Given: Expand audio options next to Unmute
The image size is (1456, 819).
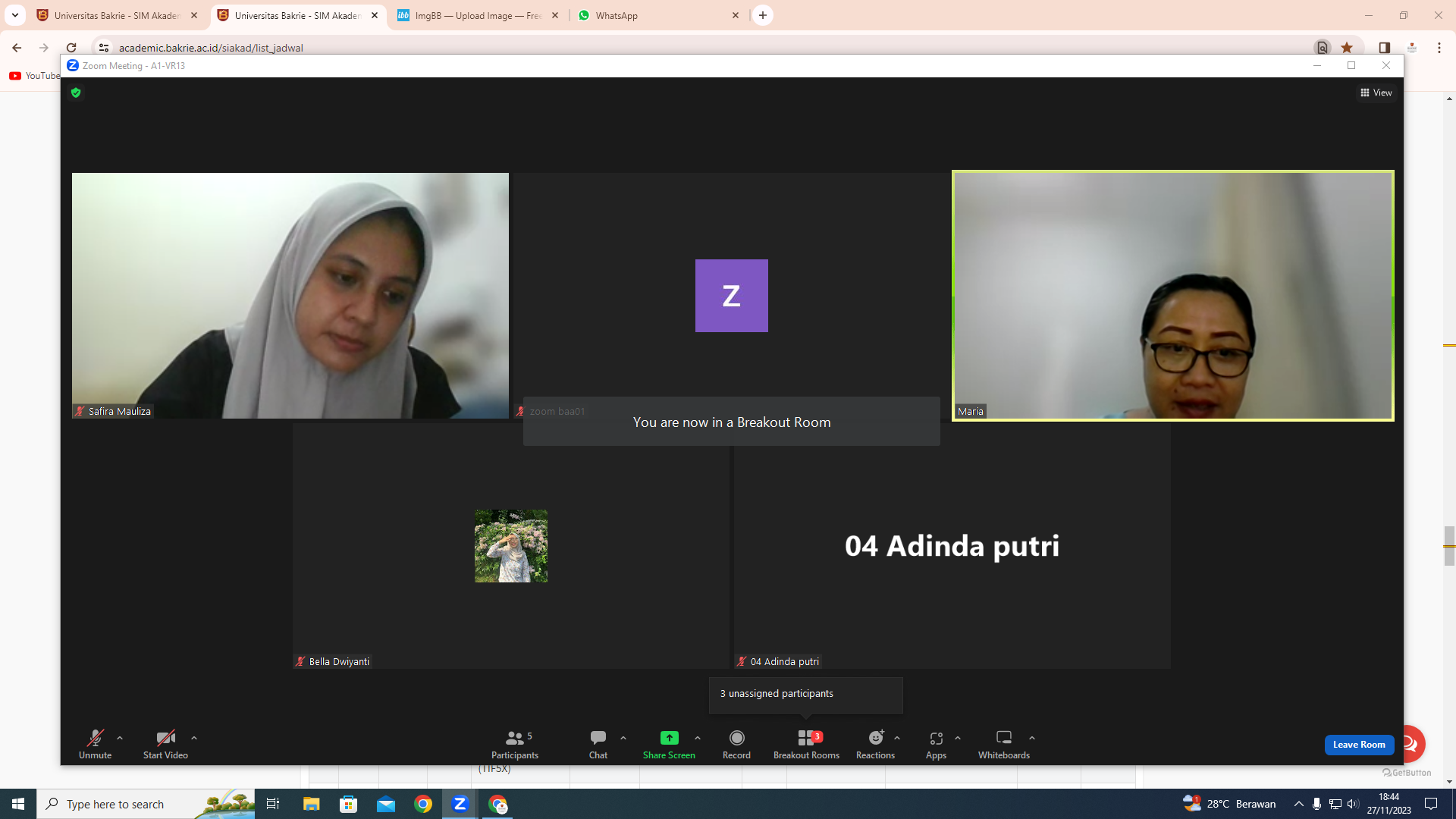Looking at the screenshot, I should [120, 738].
